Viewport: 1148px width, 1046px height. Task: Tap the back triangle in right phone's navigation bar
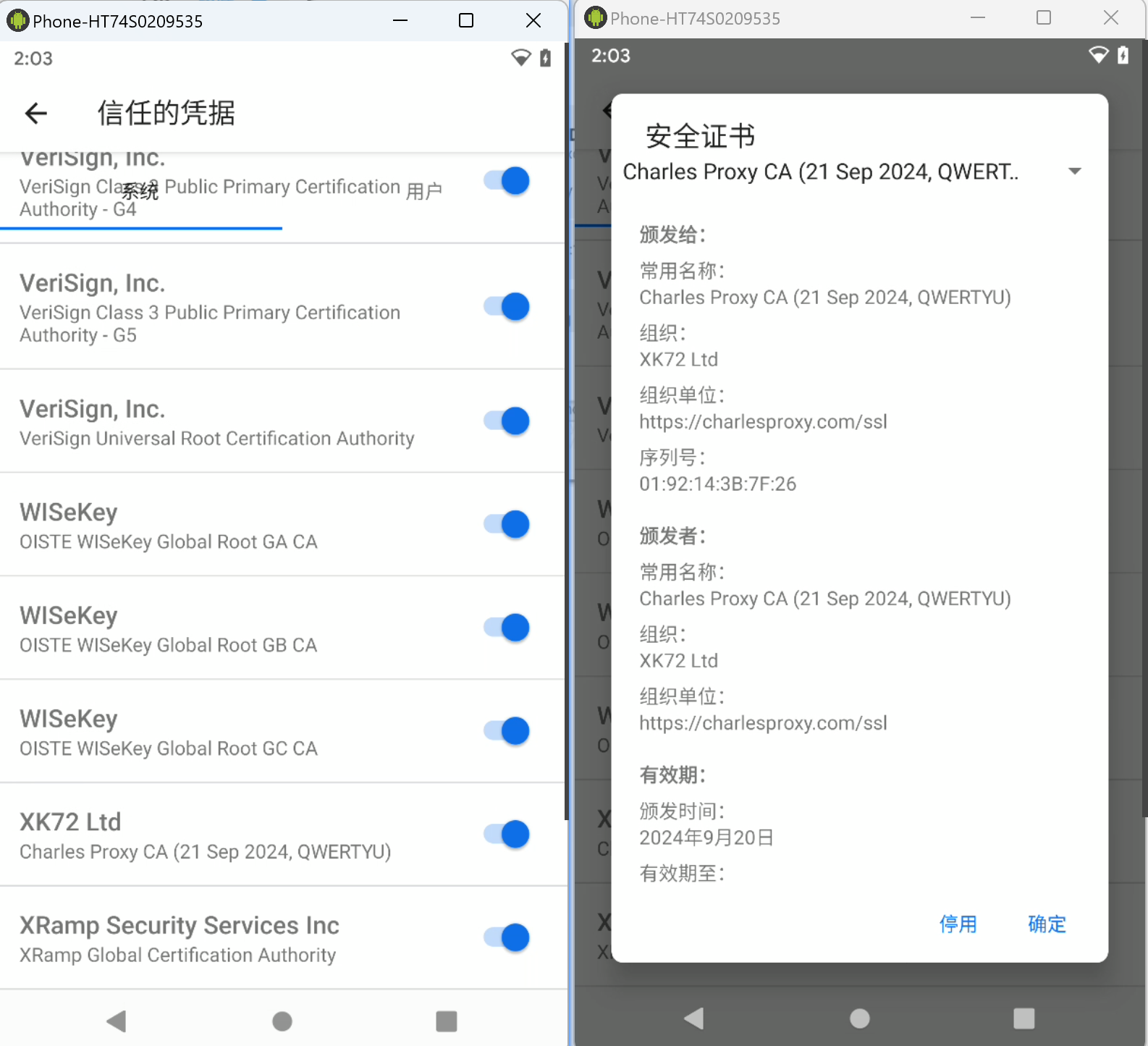(x=694, y=1018)
